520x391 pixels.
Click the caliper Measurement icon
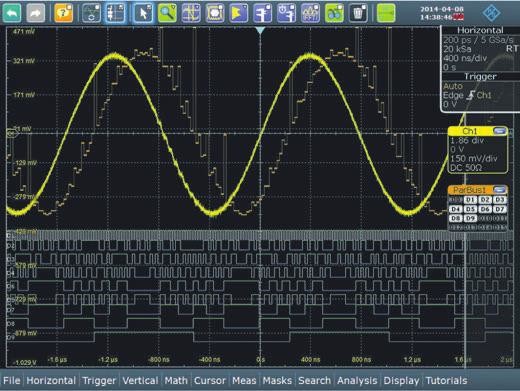pos(263,13)
